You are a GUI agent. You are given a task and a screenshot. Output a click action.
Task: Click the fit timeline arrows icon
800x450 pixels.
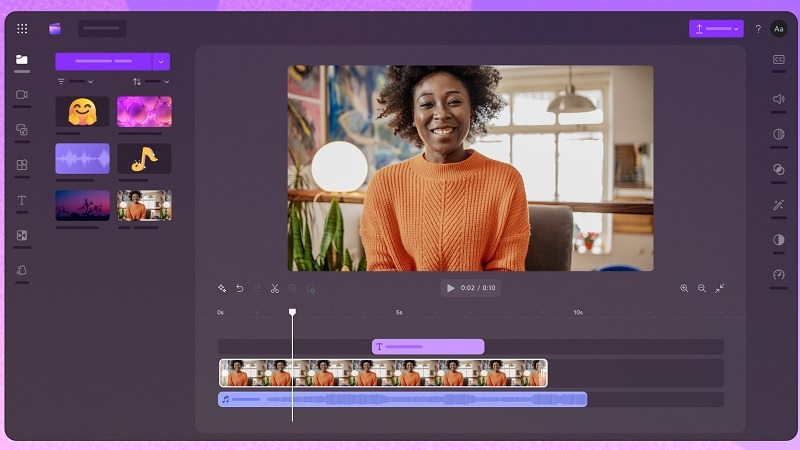tap(720, 289)
